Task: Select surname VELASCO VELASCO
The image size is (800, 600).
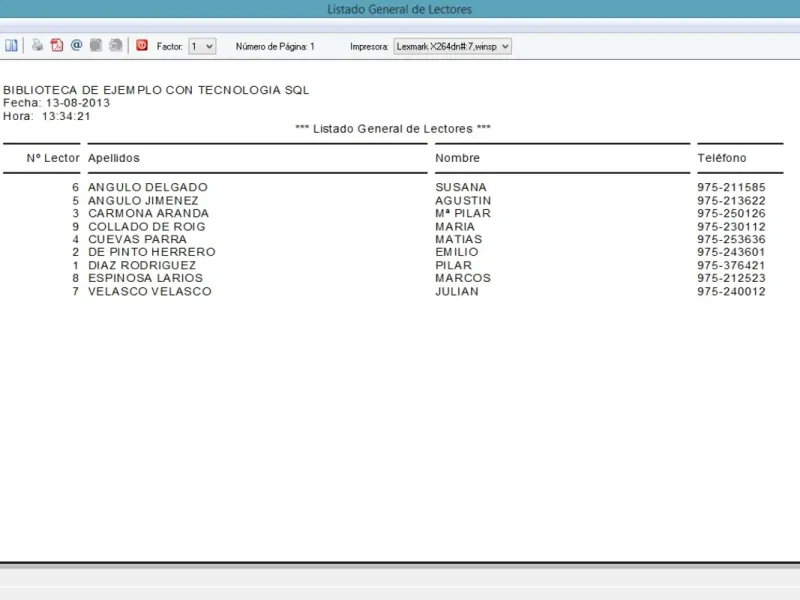Action: point(149,291)
